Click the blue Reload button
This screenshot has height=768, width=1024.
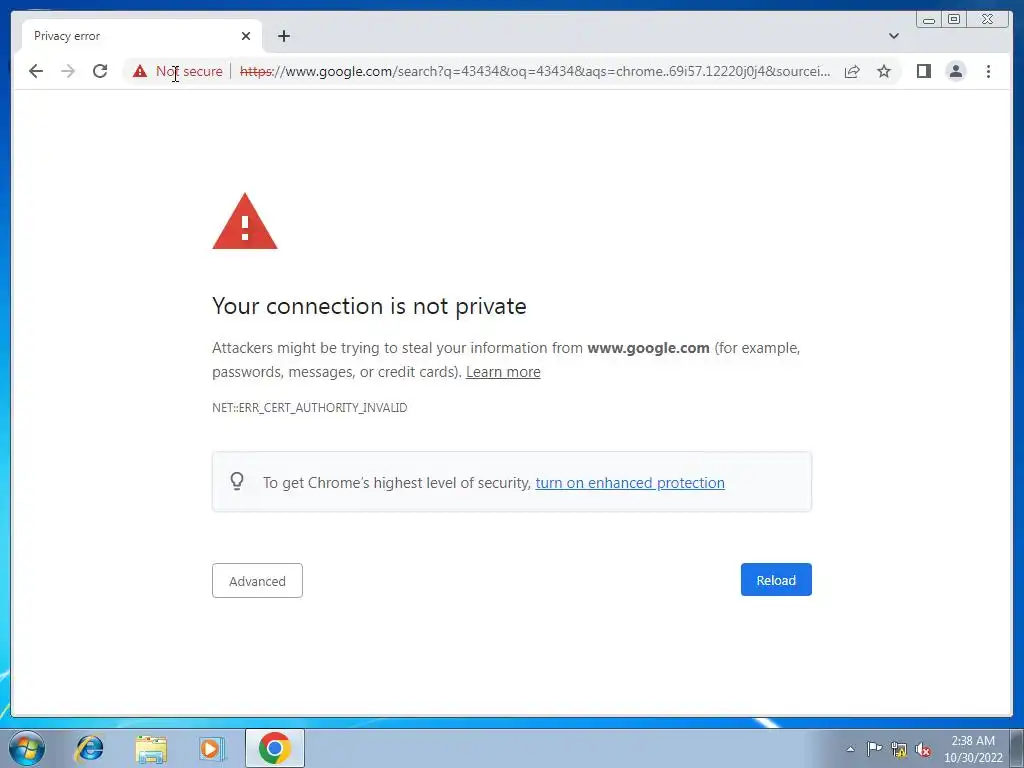[x=776, y=580]
